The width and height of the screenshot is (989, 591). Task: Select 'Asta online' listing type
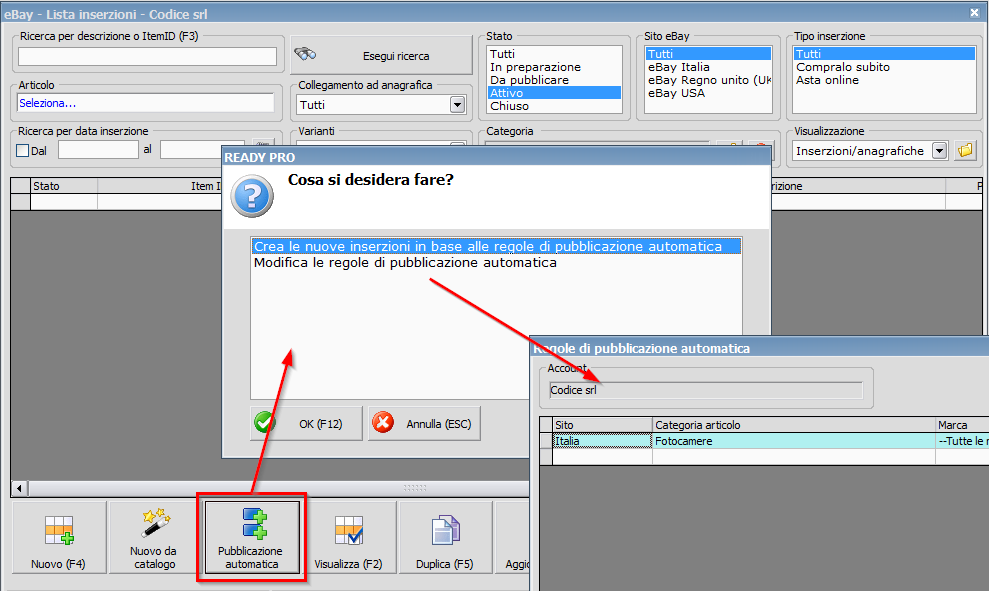pos(884,80)
